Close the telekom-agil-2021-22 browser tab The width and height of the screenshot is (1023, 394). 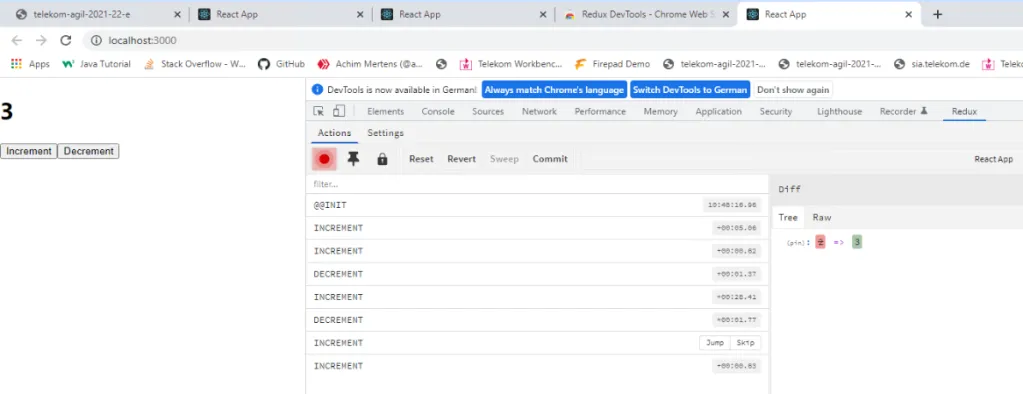tap(177, 14)
